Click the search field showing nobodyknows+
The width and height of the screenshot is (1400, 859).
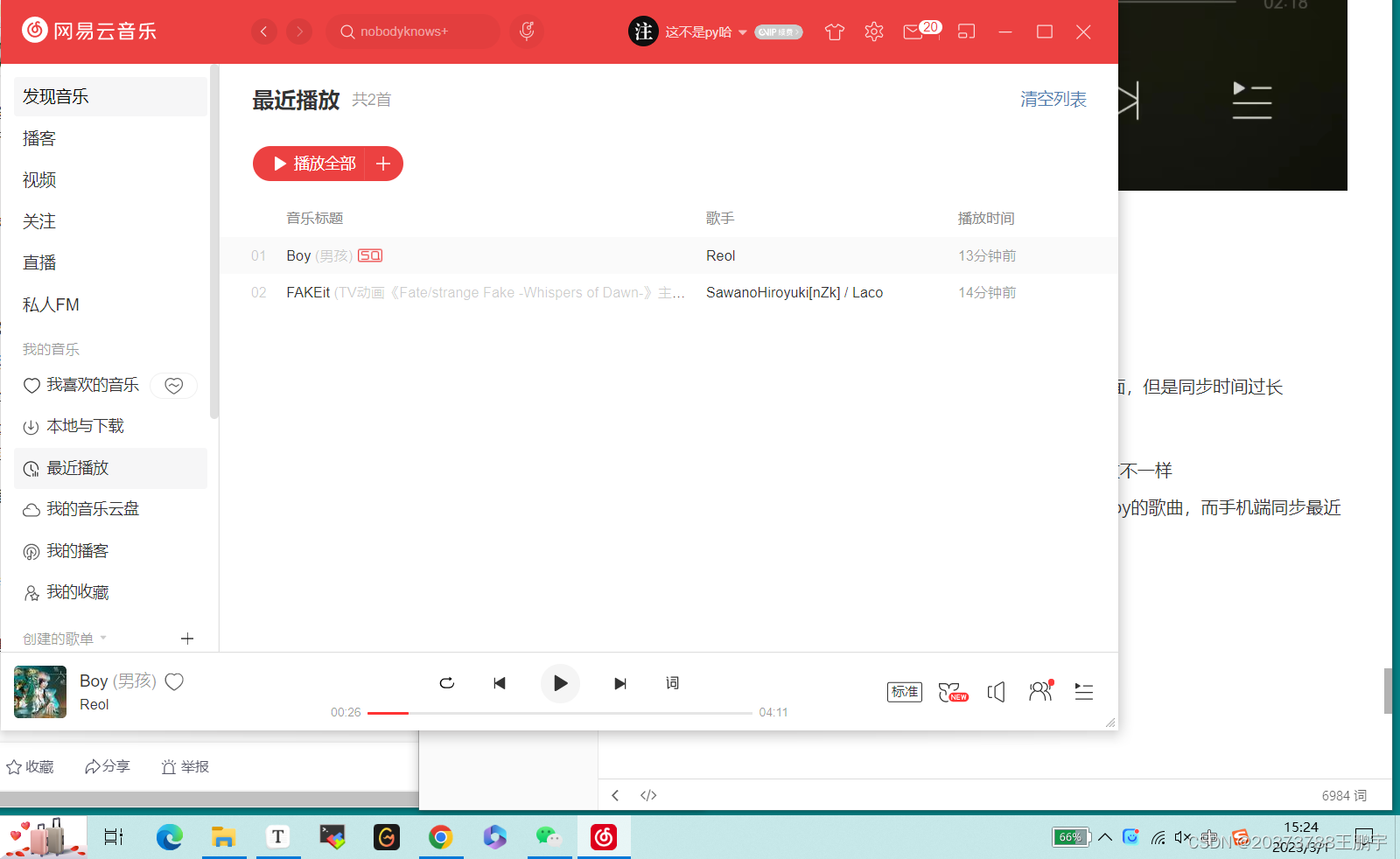(x=413, y=31)
